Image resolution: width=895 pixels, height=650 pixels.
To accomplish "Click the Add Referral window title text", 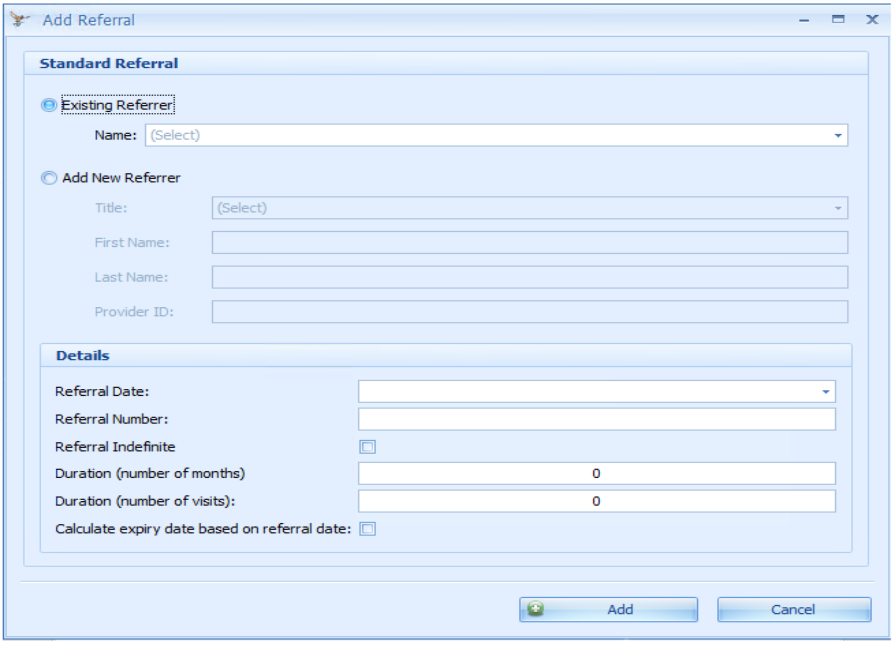I will tap(89, 21).
